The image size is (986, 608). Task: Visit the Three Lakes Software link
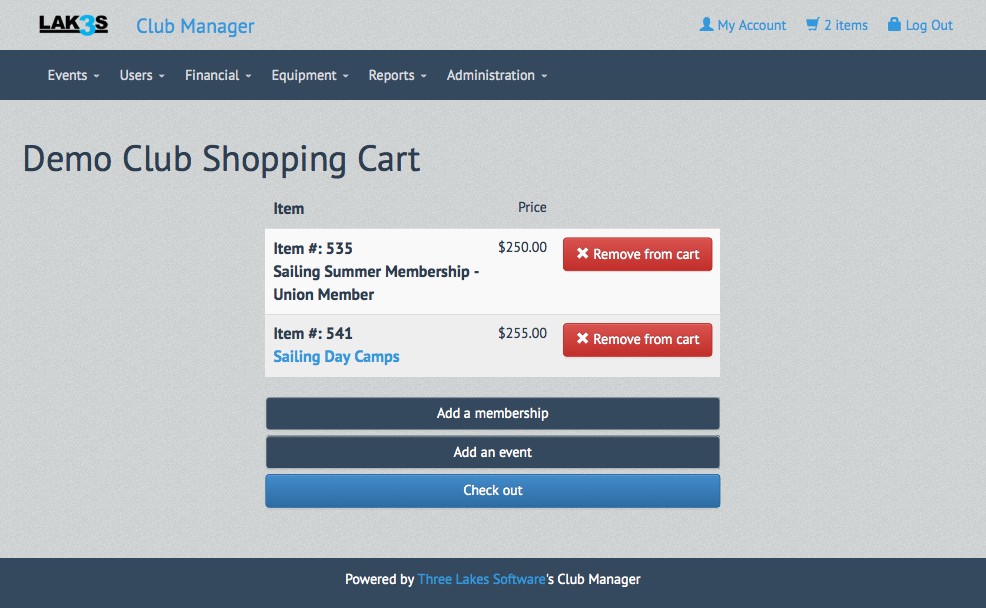point(481,579)
